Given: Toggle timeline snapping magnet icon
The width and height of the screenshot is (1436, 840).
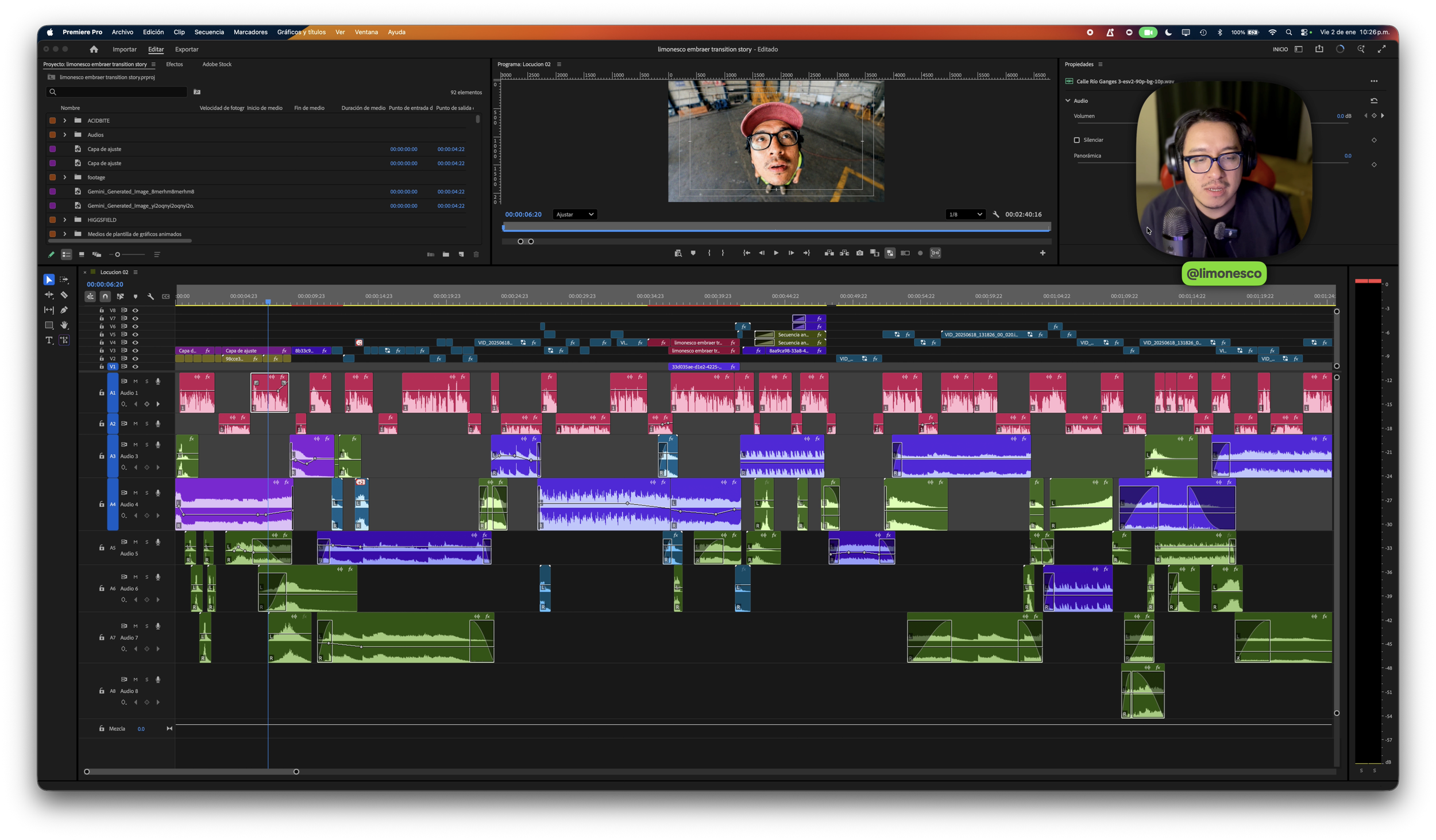Looking at the screenshot, I should pyautogui.click(x=105, y=296).
